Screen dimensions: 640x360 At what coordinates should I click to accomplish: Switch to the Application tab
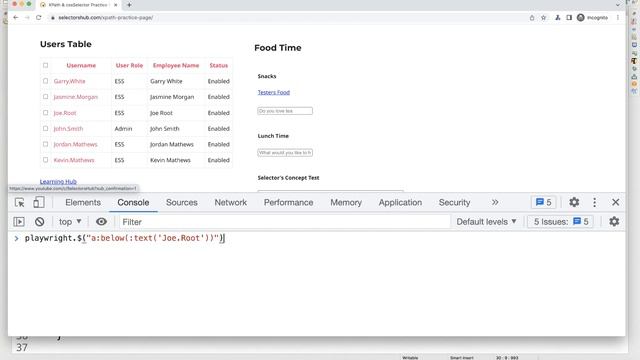(400, 202)
